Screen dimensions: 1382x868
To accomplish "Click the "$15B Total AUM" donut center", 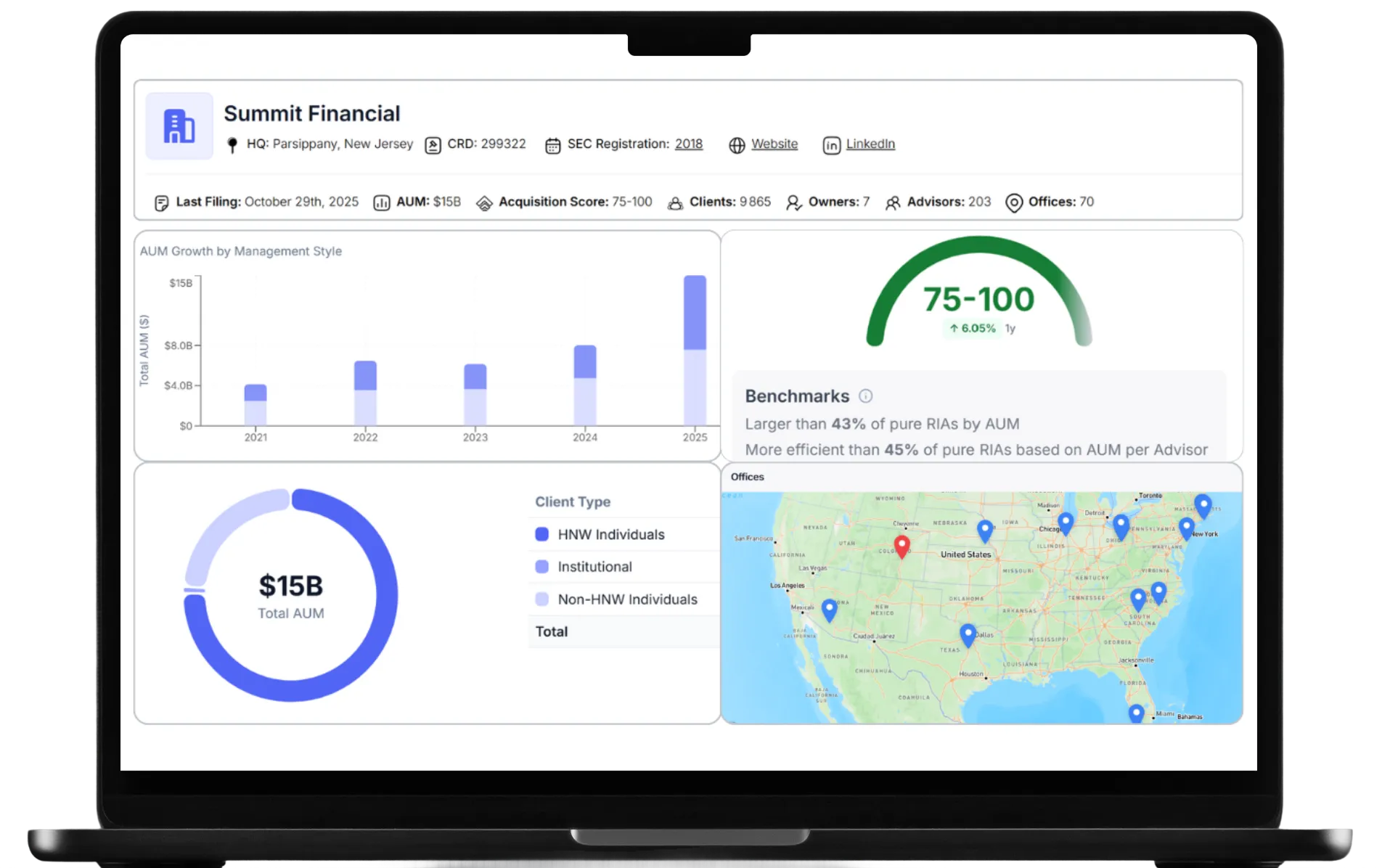I will tap(291, 596).
